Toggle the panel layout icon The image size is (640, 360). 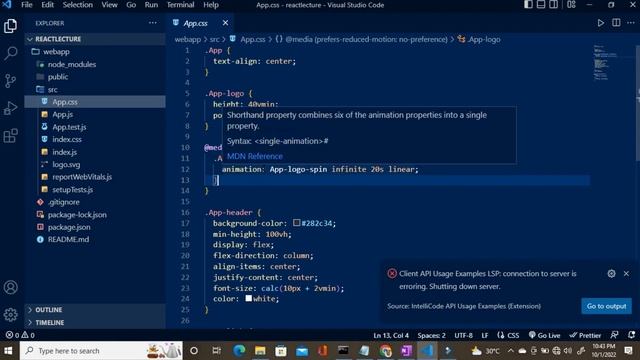point(541,5)
